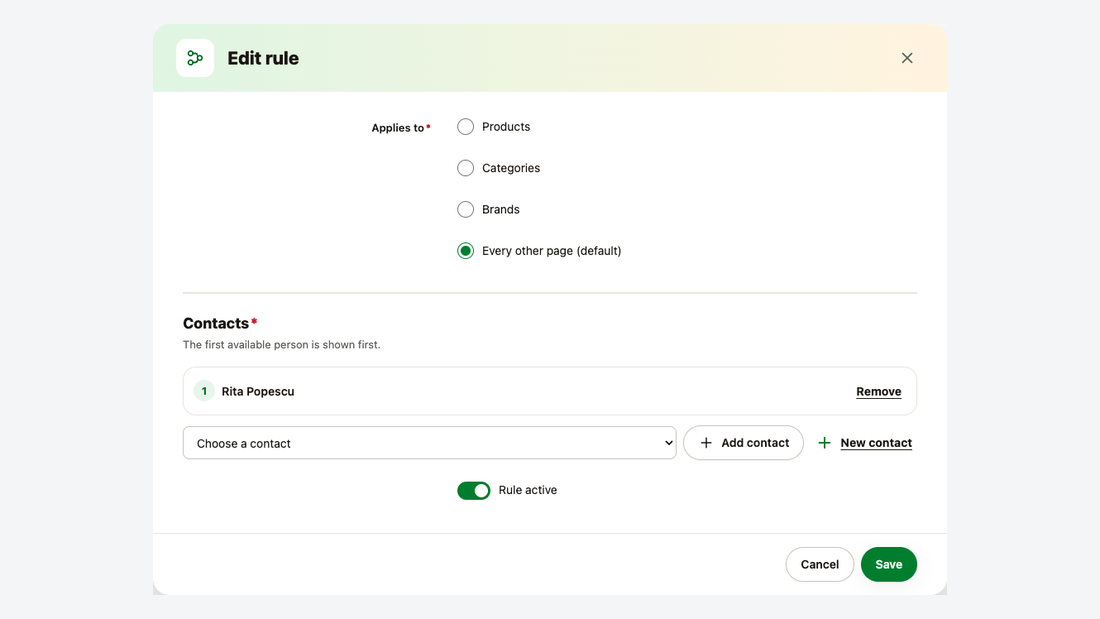The height and width of the screenshot is (619, 1100).
Task: Click the New contact link
Action: tap(876, 443)
